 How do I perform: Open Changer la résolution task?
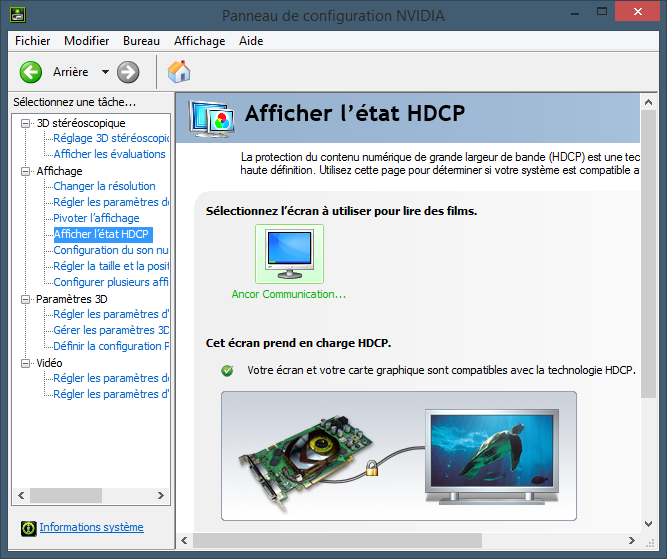(104, 186)
